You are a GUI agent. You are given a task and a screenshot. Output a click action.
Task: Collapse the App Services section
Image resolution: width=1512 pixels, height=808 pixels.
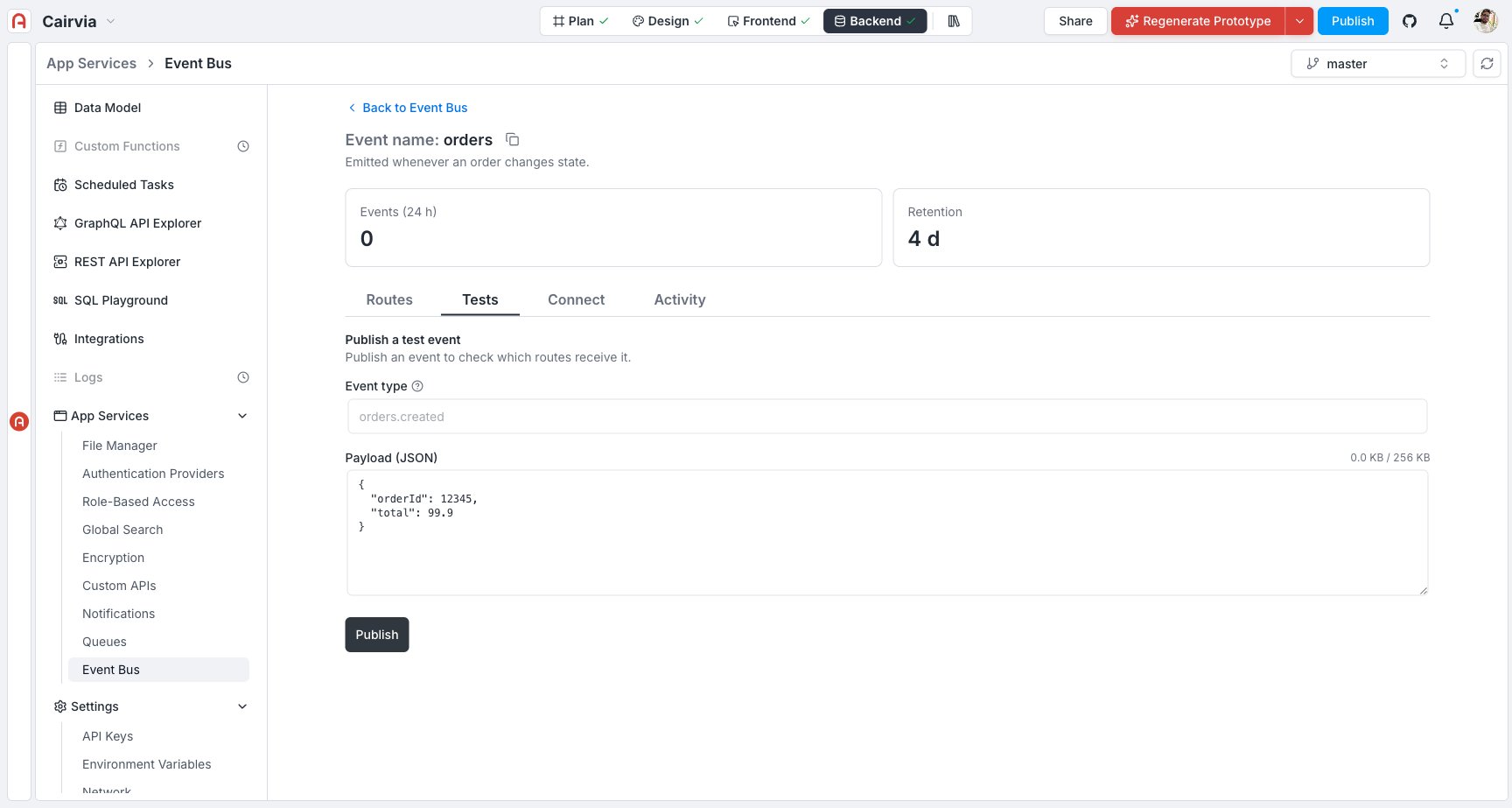tap(242, 416)
